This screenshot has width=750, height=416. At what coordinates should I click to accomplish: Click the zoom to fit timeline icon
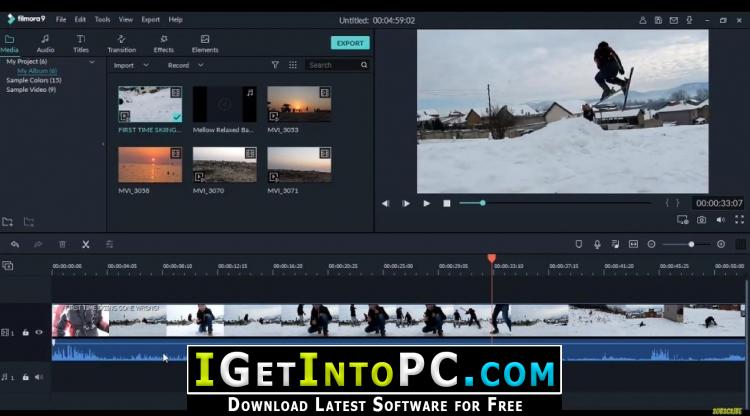[x=633, y=244]
